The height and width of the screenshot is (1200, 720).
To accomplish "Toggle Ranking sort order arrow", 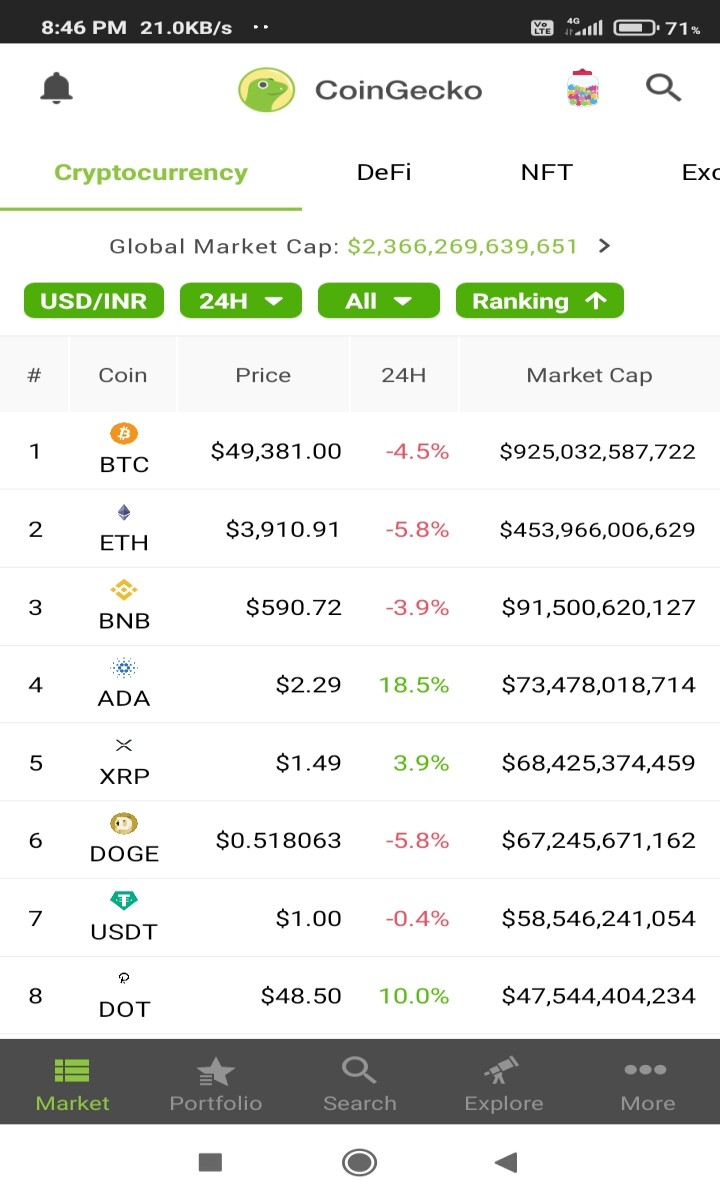I will pyautogui.click(x=597, y=301).
